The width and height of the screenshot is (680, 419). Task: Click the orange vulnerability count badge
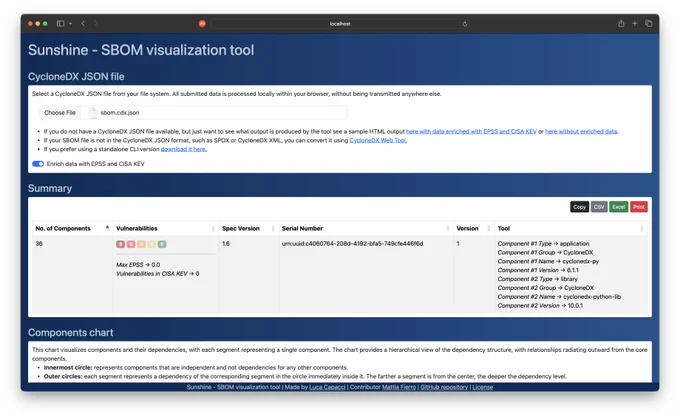(x=141, y=244)
